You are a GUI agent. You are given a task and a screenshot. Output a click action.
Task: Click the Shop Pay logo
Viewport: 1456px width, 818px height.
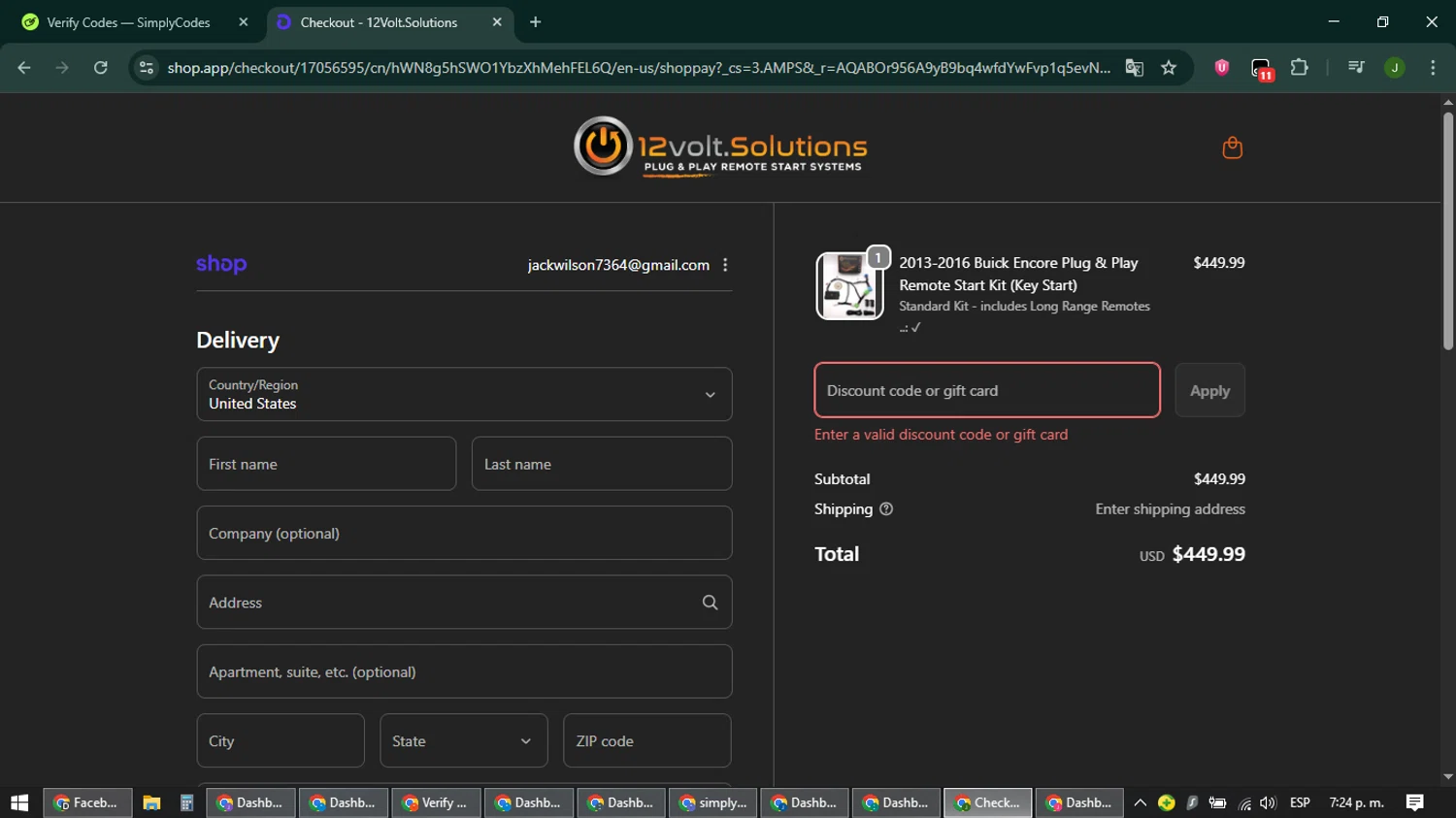(221, 264)
